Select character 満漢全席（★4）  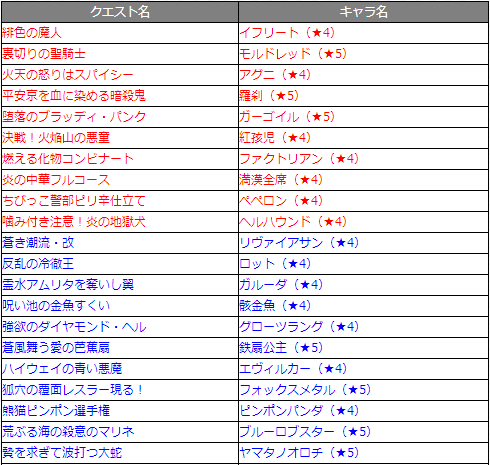[x=281, y=180]
